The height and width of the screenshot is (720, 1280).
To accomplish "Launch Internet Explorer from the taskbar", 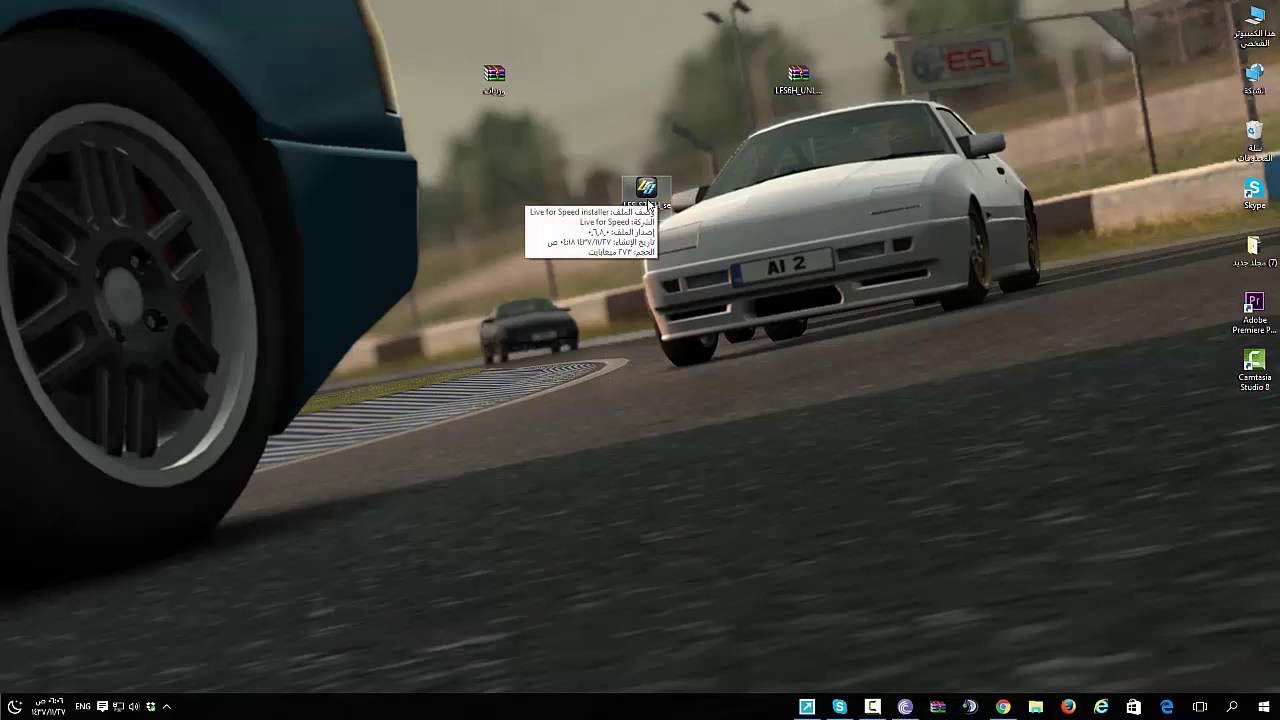I will point(1101,707).
